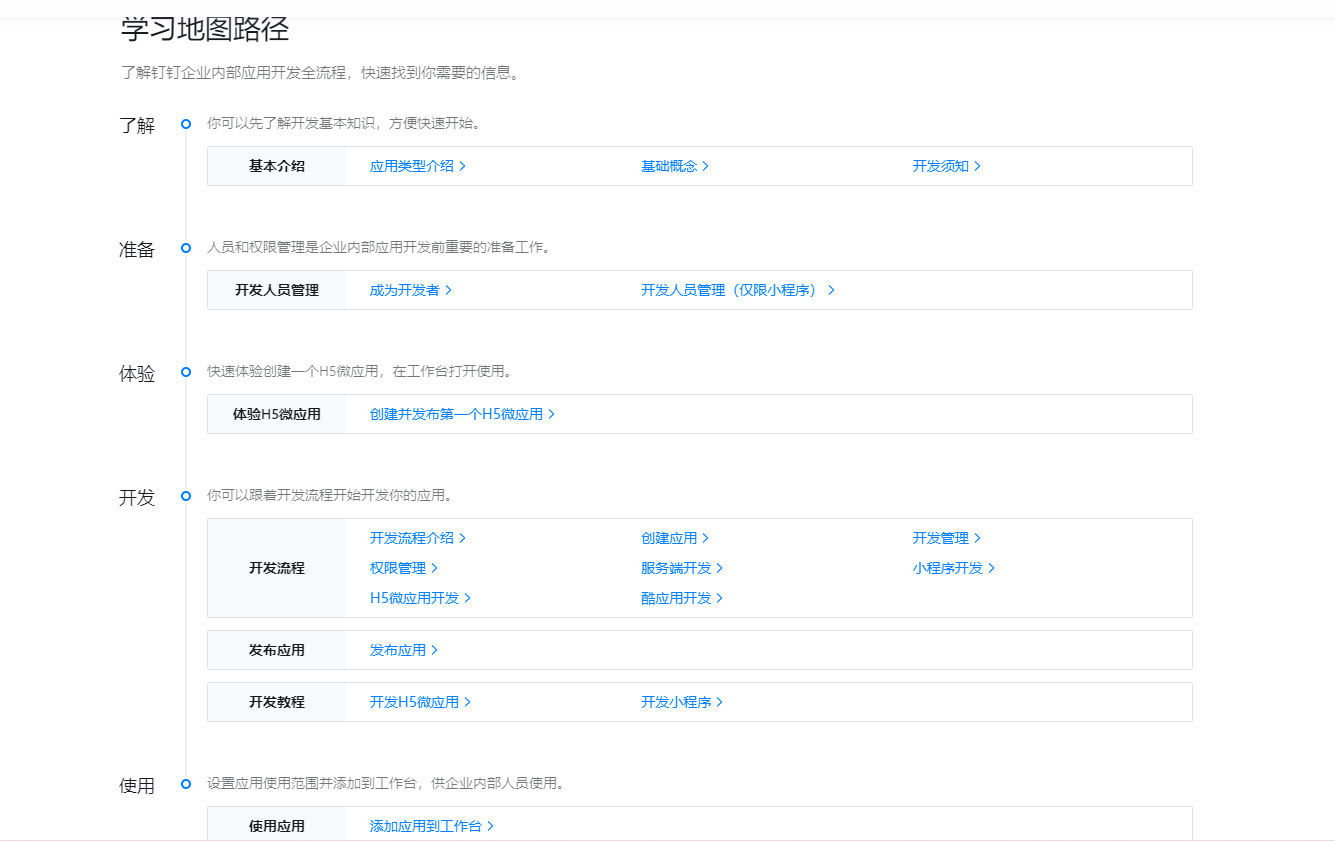Visit the 开发流程介绍 link
1335x841 pixels.
(418, 538)
